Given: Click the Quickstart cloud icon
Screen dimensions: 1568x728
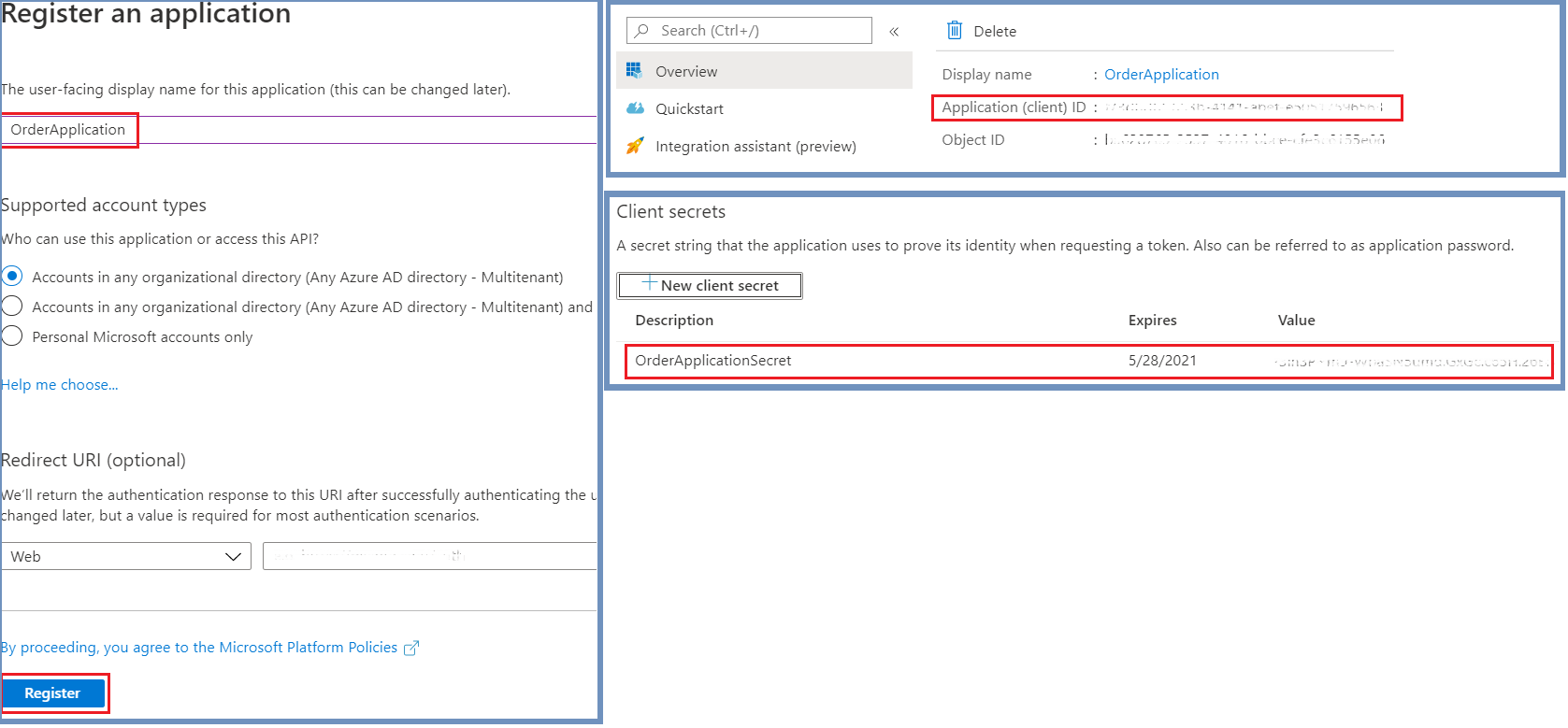Looking at the screenshot, I should click(635, 108).
